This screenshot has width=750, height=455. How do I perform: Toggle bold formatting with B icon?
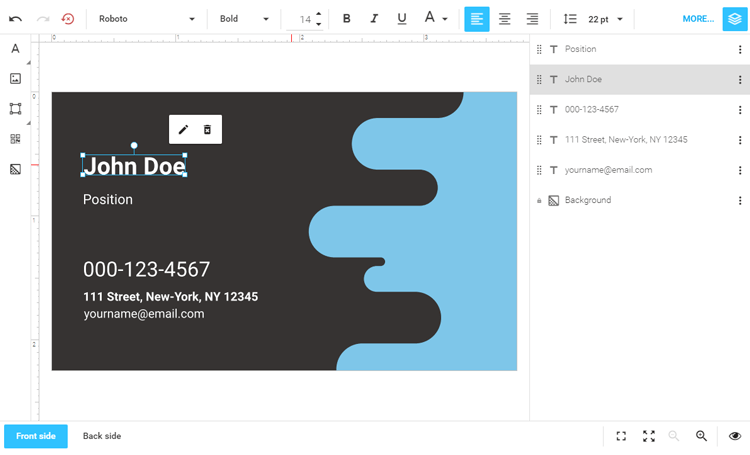[347, 19]
